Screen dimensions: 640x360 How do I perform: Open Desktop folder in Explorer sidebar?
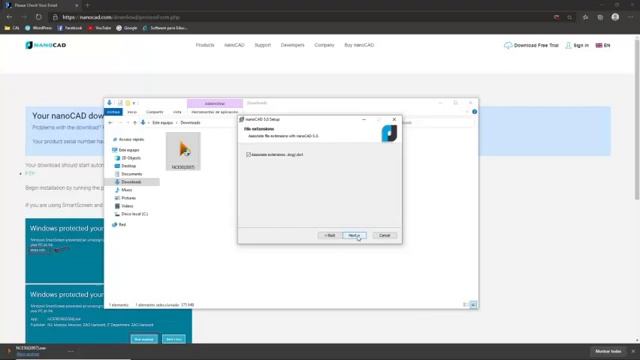[129, 166]
